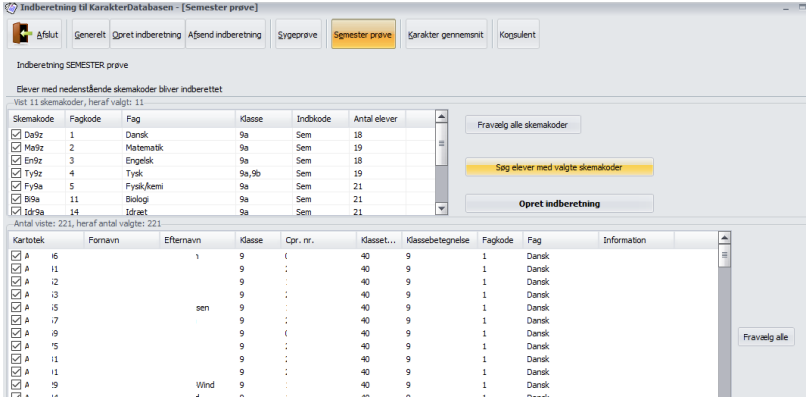Uncheck the Ma9z skemakode checkbox
This screenshot has width=809, height=398.
tap(16, 147)
